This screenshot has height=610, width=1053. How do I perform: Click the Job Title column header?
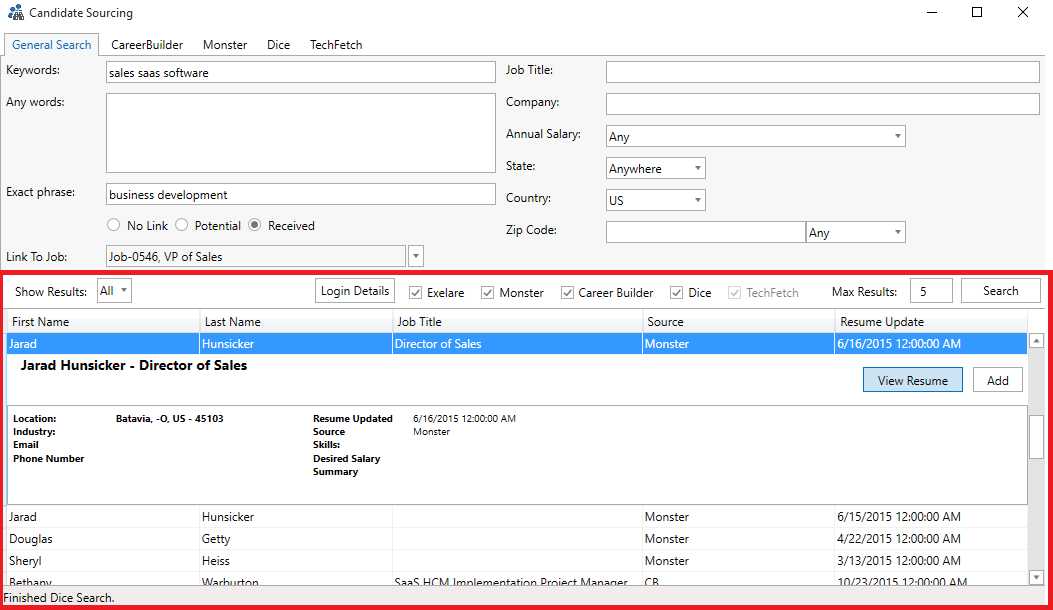pyautogui.click(x=517, y=322)
